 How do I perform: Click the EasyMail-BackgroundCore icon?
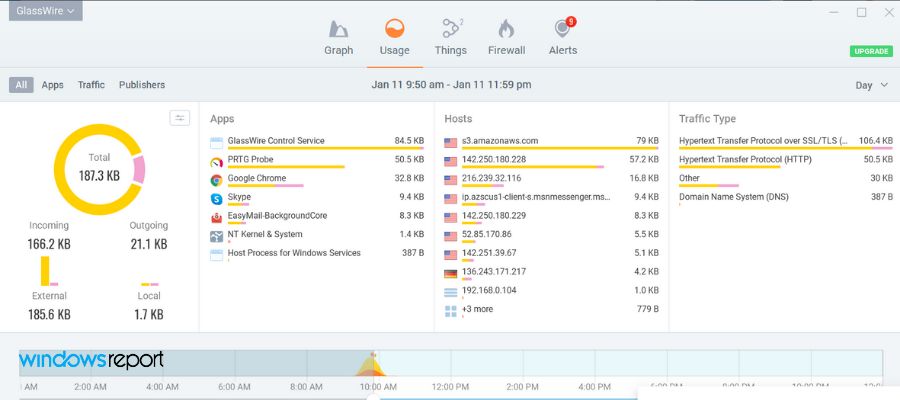coord(216,218)
